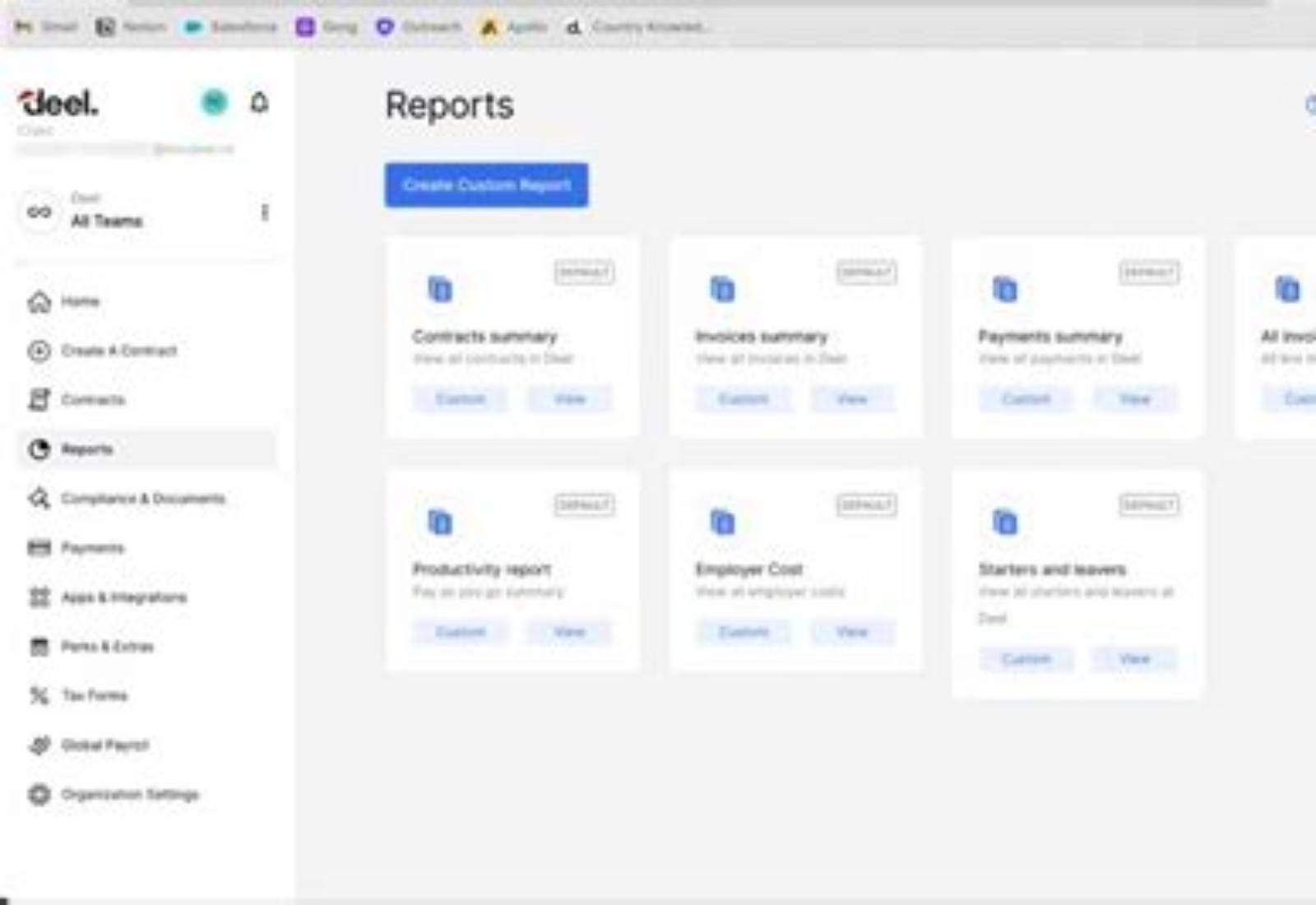Image resolution: width=1316 pixels, height=905 pixels.
Task: Click the Home sidebar icon
Action: click(39, 302)
